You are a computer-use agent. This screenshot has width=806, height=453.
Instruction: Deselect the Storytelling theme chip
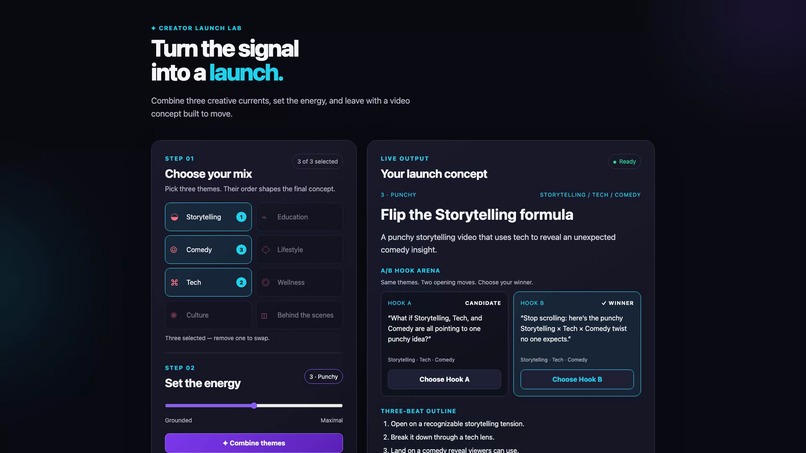(208, 216)
